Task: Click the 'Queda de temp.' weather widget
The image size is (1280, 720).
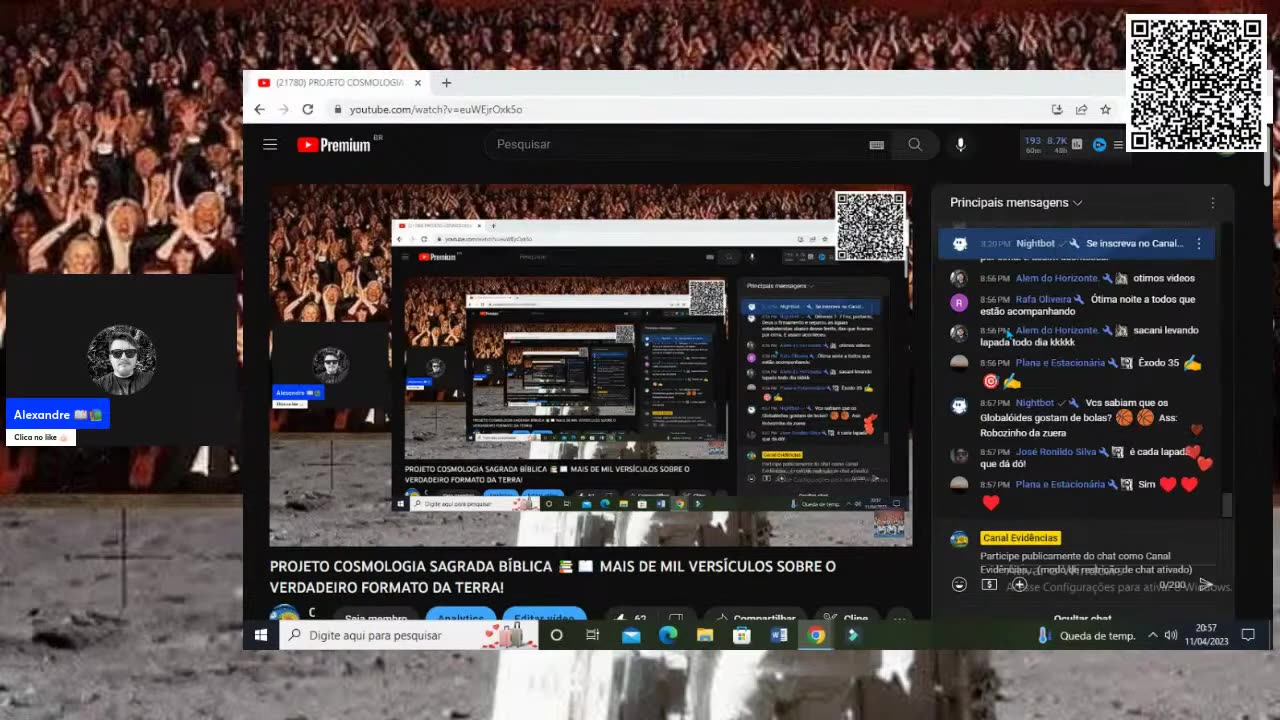Action: [1085, 635]
